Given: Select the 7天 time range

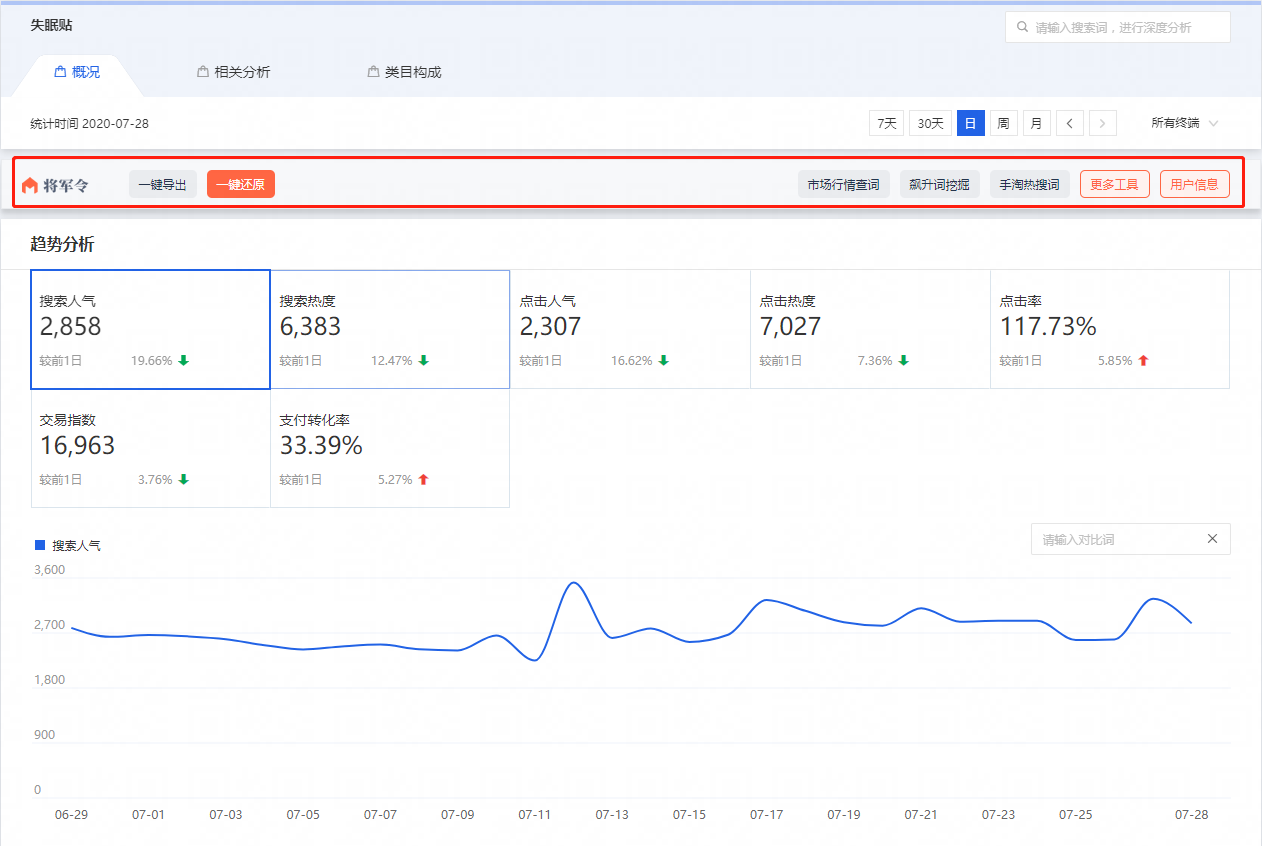Looking at the screenshot, I should 887,123.
